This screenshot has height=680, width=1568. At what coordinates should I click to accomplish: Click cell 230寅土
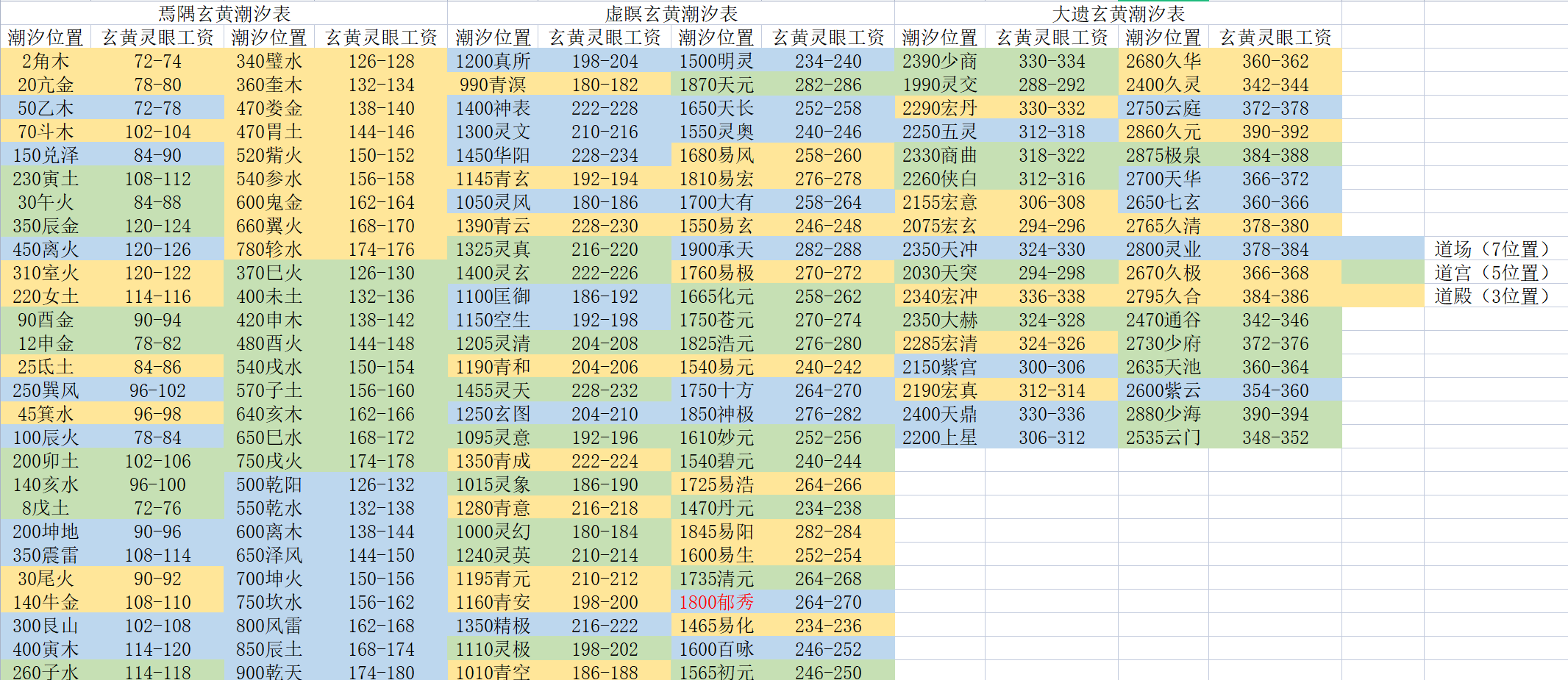pyautogui.click(x=46, y=178)
